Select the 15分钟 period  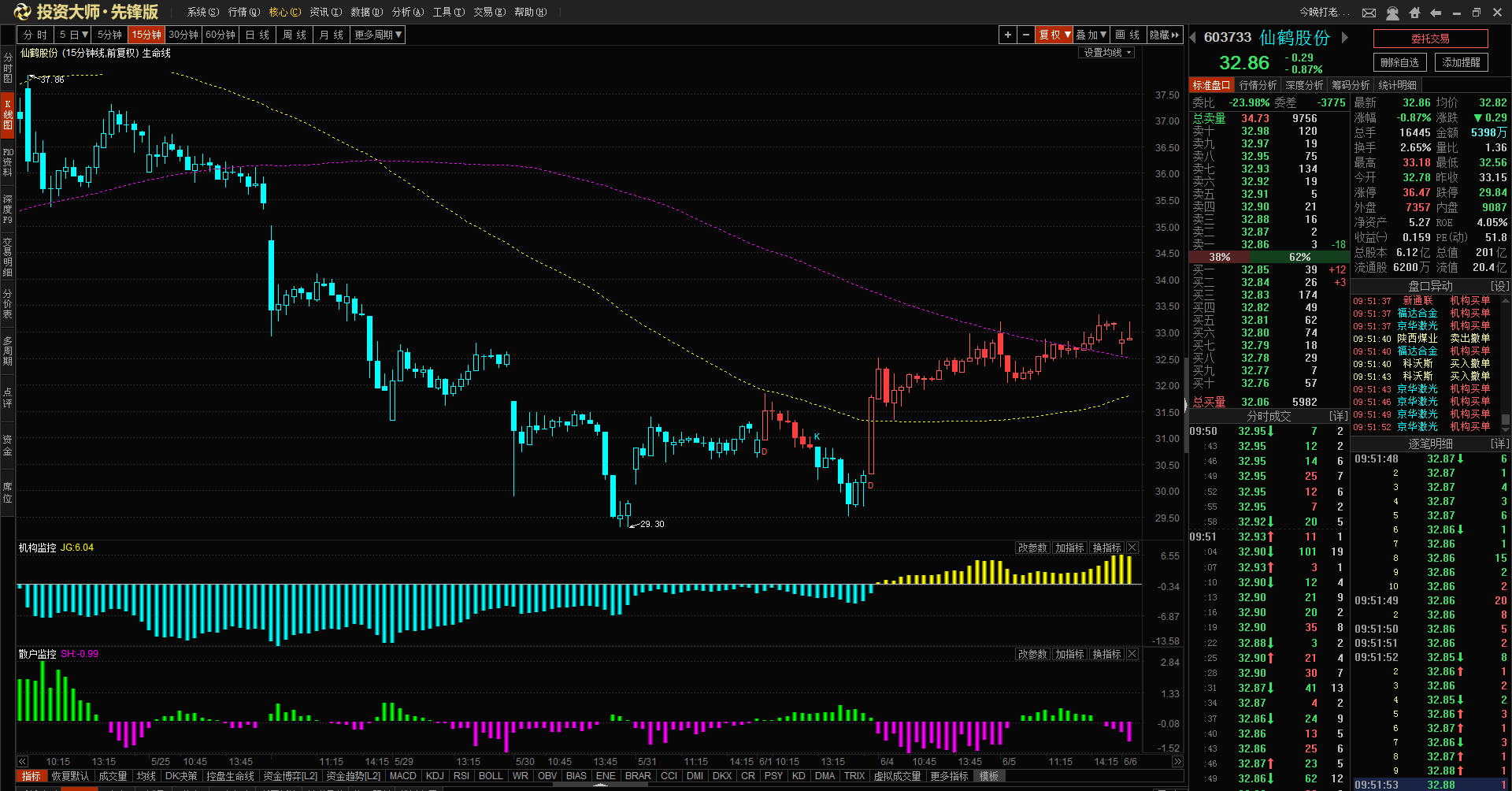coord(146,35)
